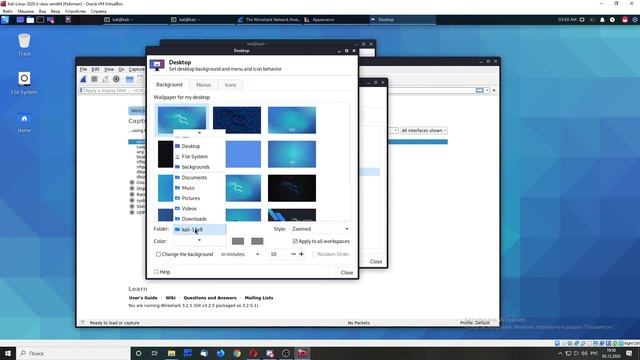
Task: Switch to the Icons tab
Action: [x=231, y=85]
